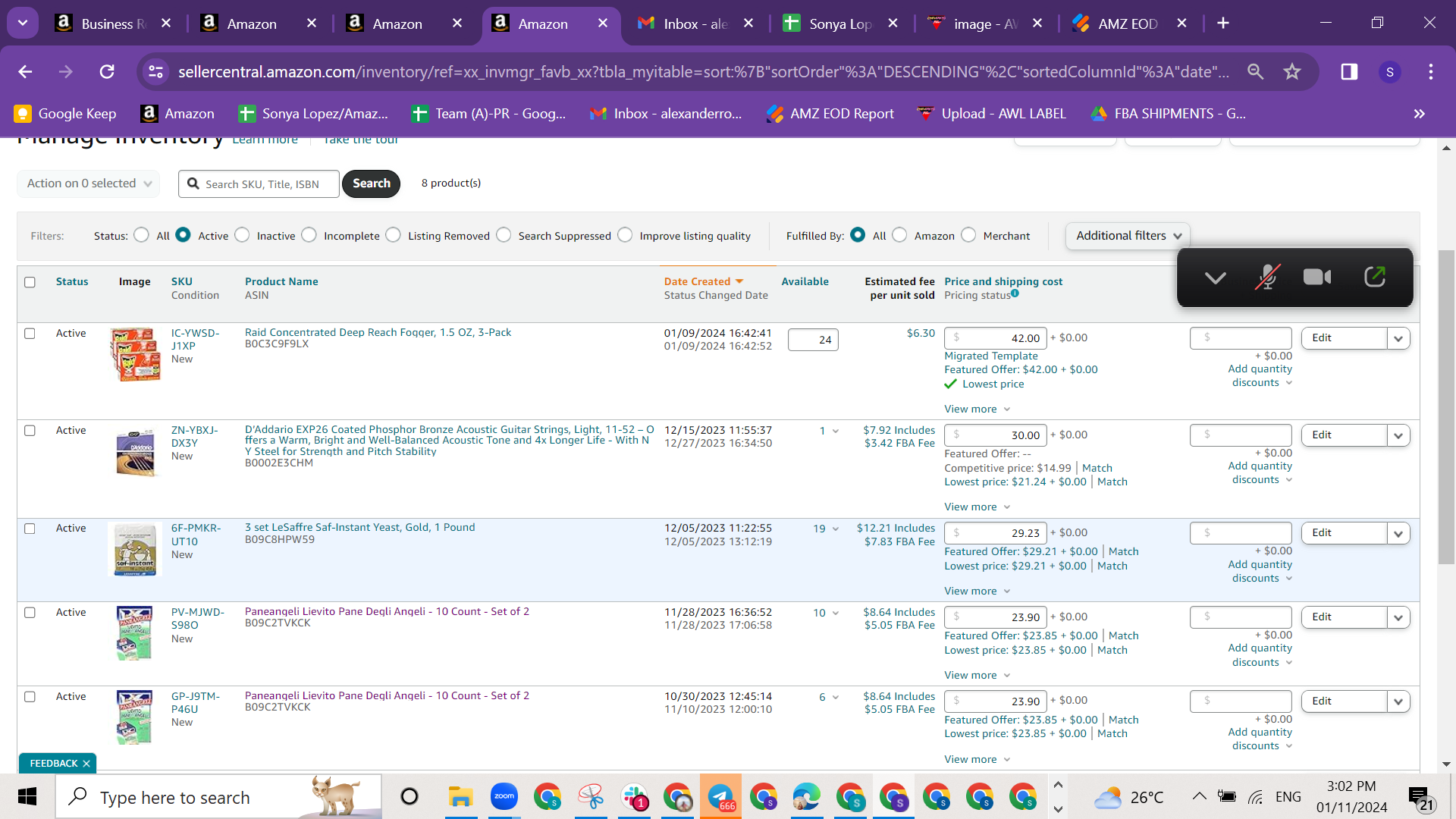The image size is (1456, 819).
Task: Show more bookmarks with the double chevron
Action: (x=1420, y=114)
